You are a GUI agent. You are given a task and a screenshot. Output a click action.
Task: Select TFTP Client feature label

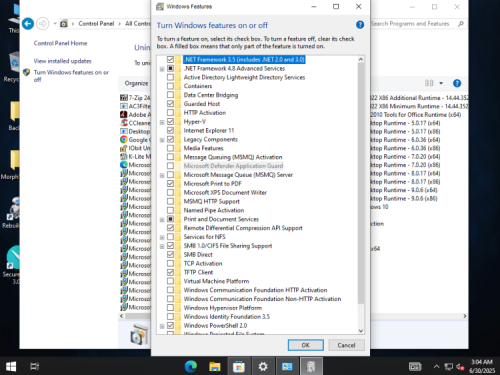tap(198, 272)
